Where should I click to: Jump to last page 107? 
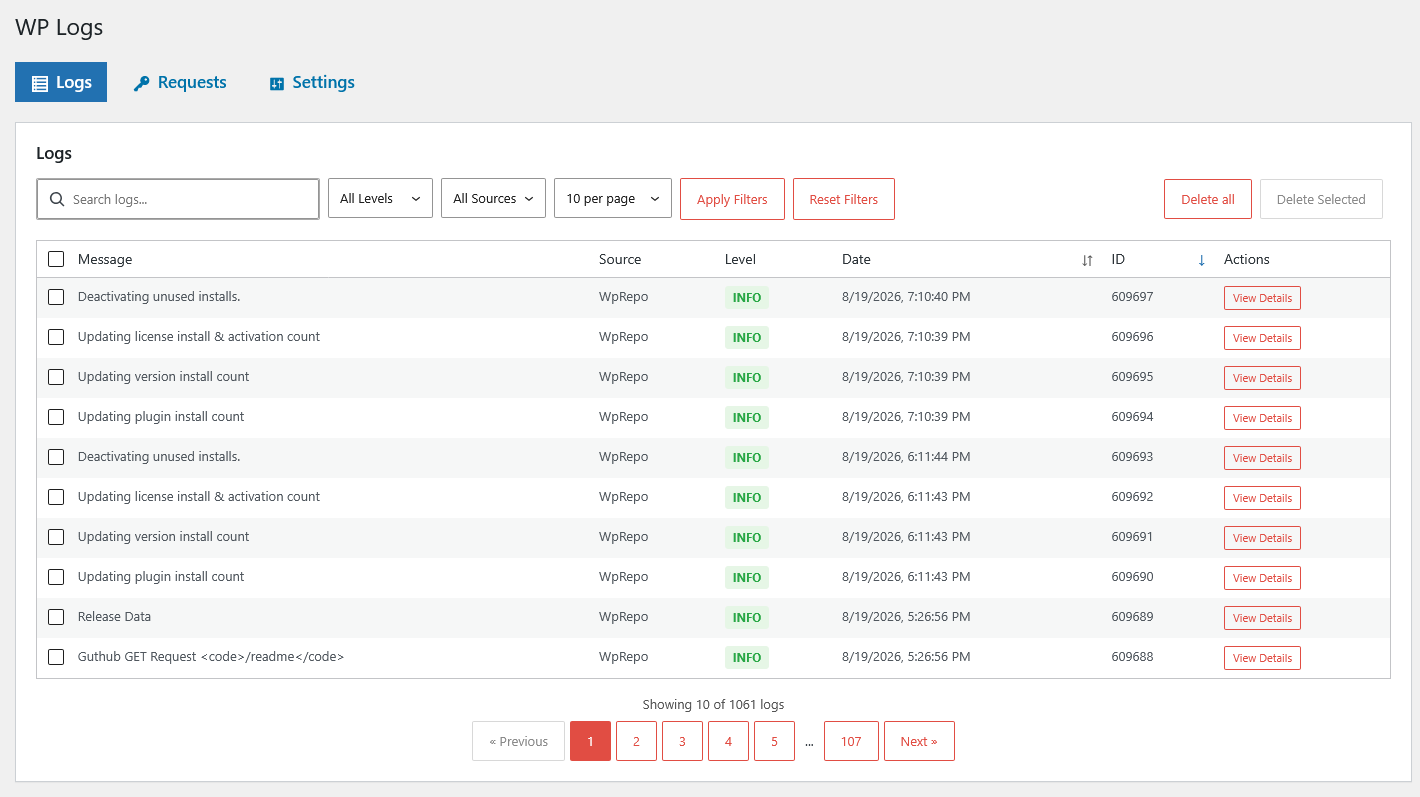(x=851, y=741)
